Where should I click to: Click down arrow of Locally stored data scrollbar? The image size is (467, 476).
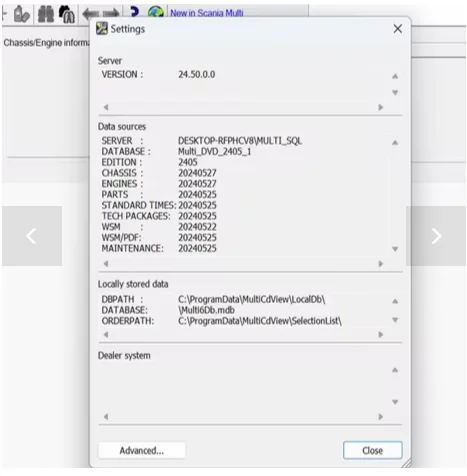point(395,320)
